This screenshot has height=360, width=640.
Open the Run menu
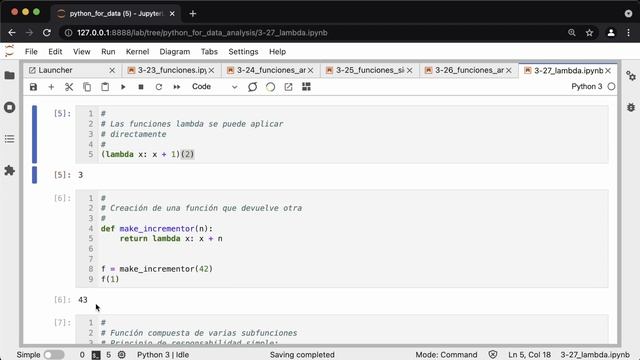pos(108,52)
